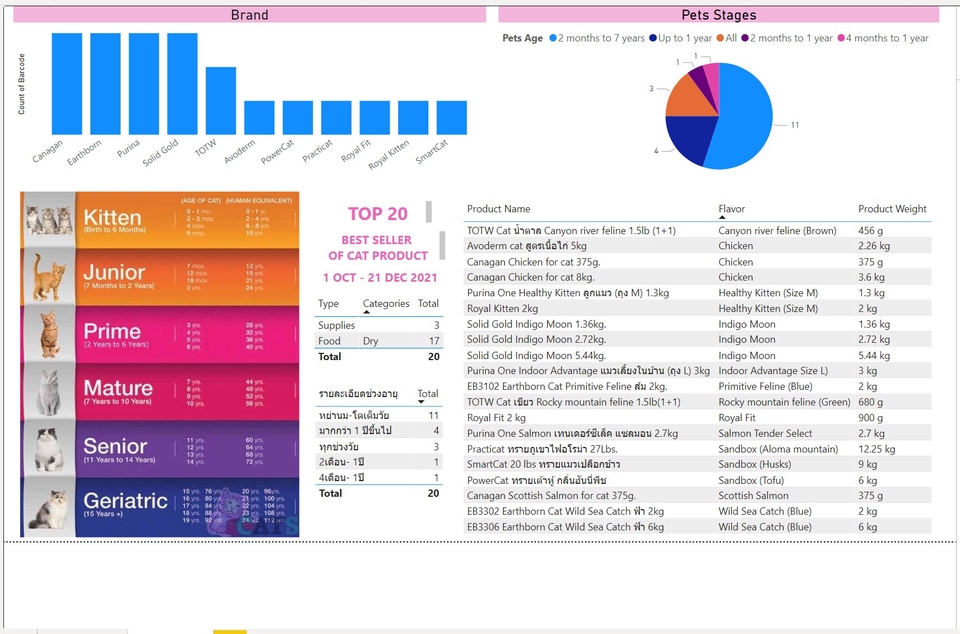Select the 2เดือน- 1ปี row

(x=378, y=462)
